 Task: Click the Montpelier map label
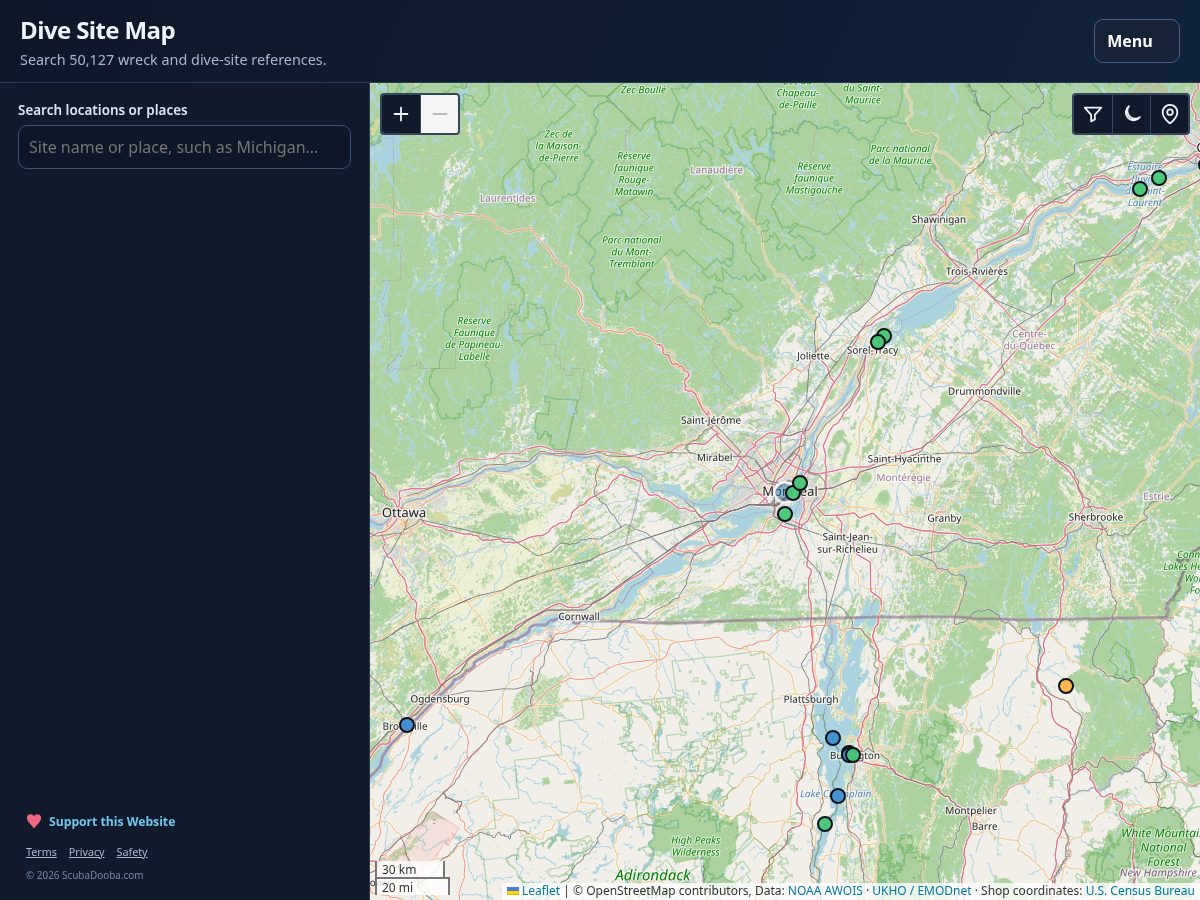tap(971, 811)
